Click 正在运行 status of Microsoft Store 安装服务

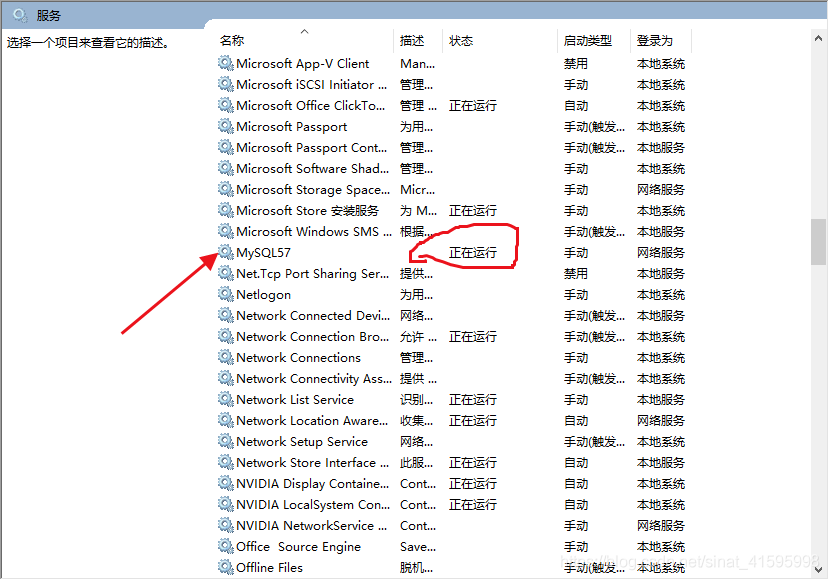coord(473,210)
